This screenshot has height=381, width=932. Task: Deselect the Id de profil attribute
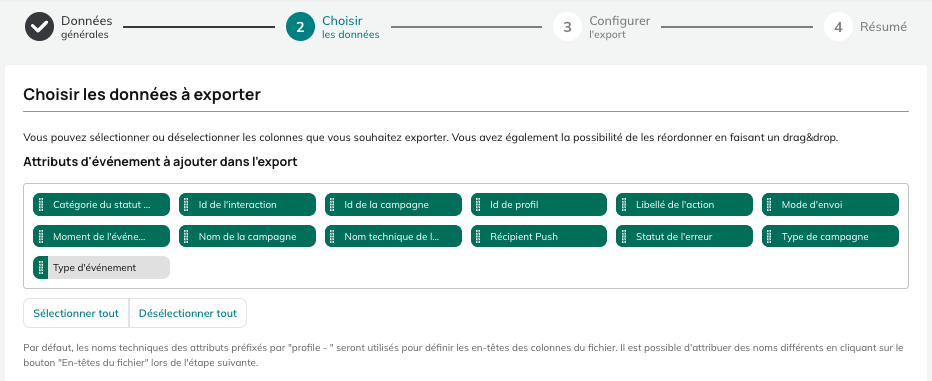[539, 204]
